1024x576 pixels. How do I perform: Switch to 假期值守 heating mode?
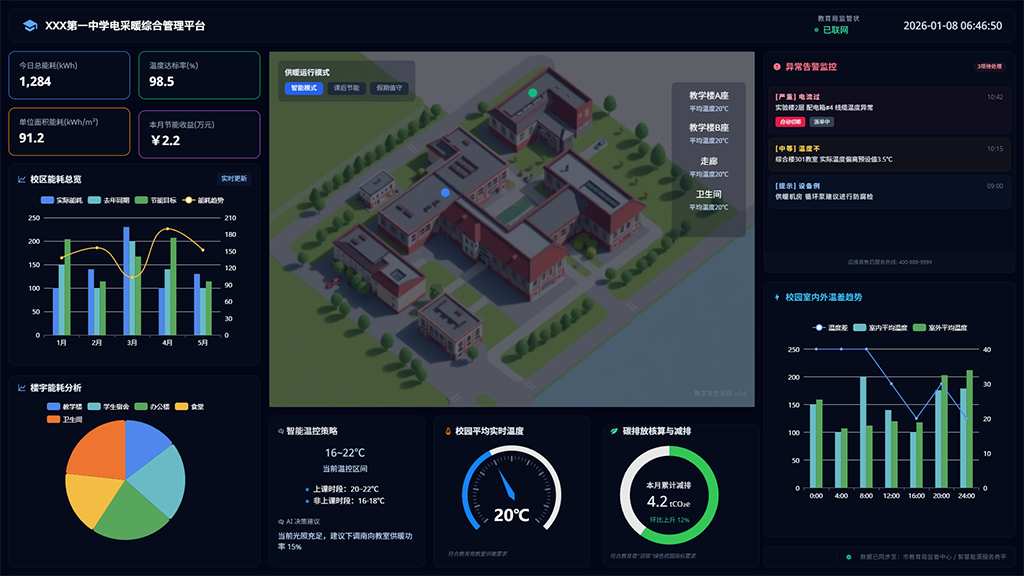tap(389, 88)
